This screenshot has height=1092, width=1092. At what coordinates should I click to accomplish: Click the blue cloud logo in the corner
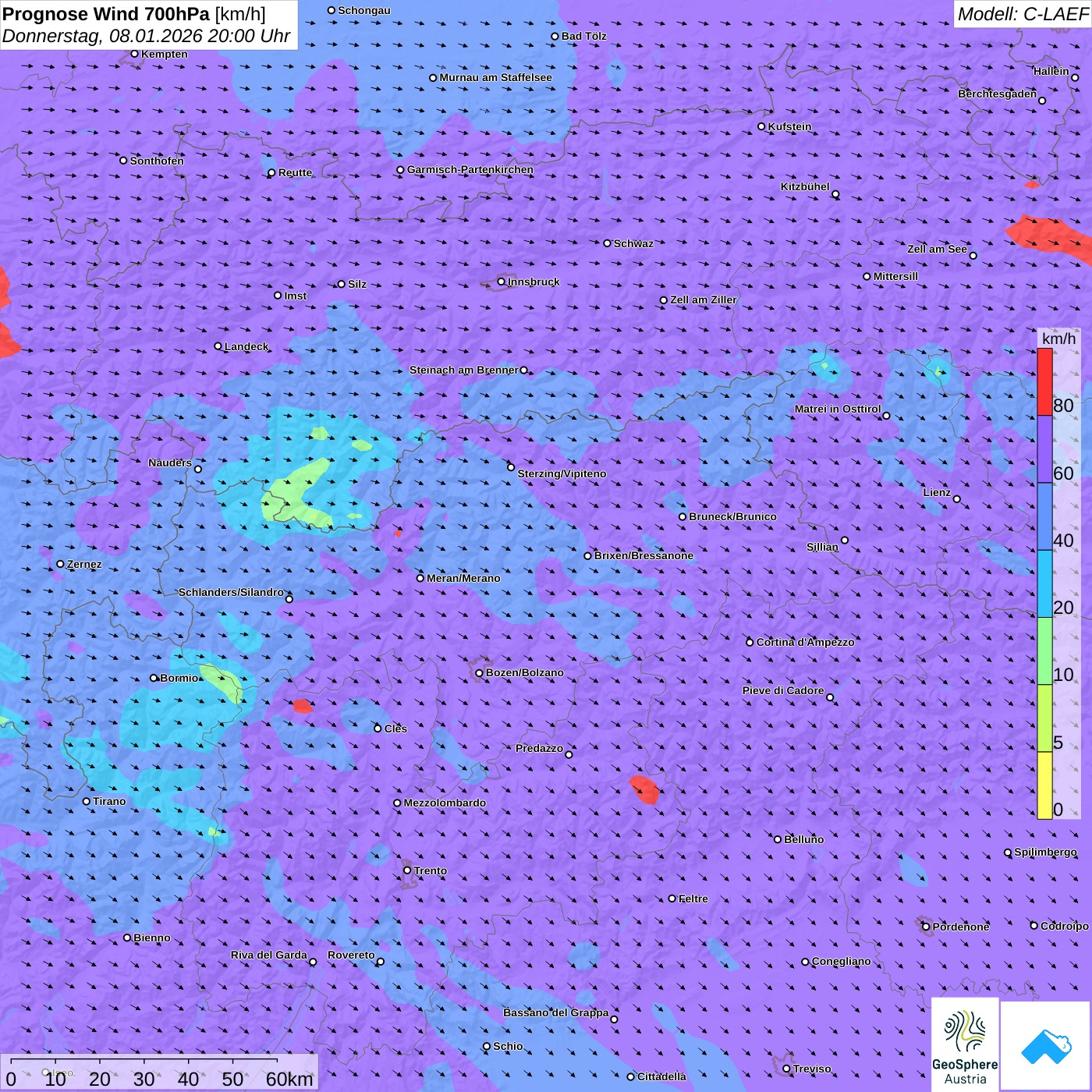point(1046,1045)
